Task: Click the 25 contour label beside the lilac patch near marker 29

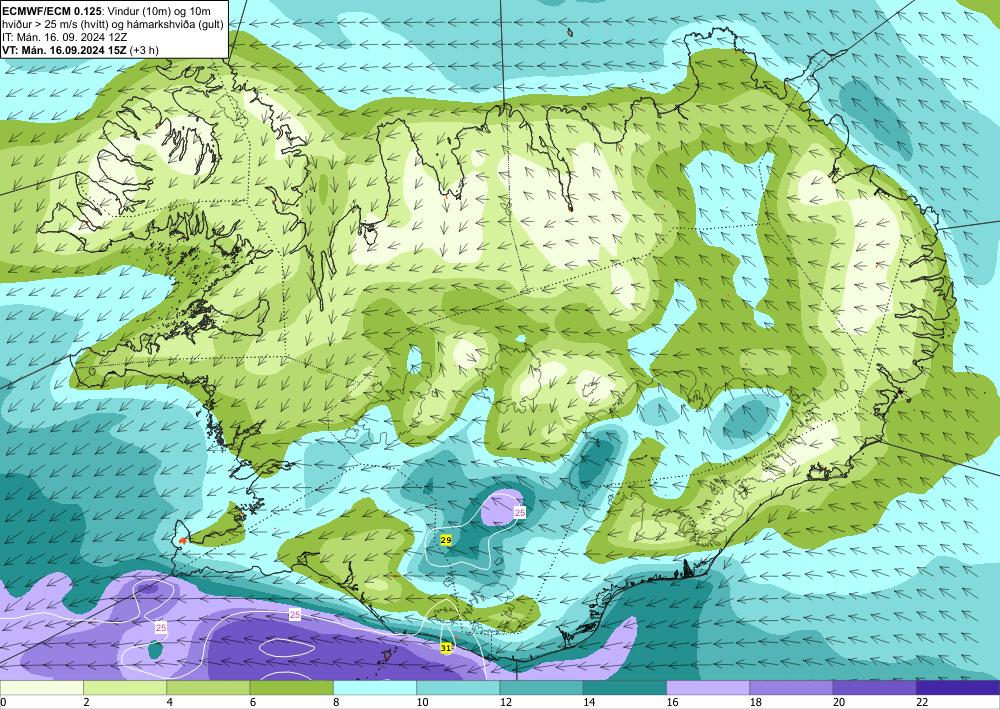Action: click(520, 513)
